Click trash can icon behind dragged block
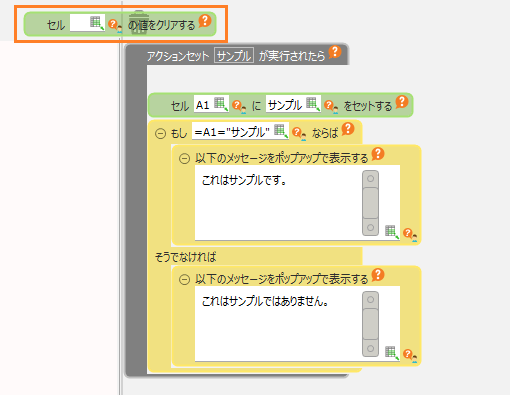510x395 pixels. 139,22
